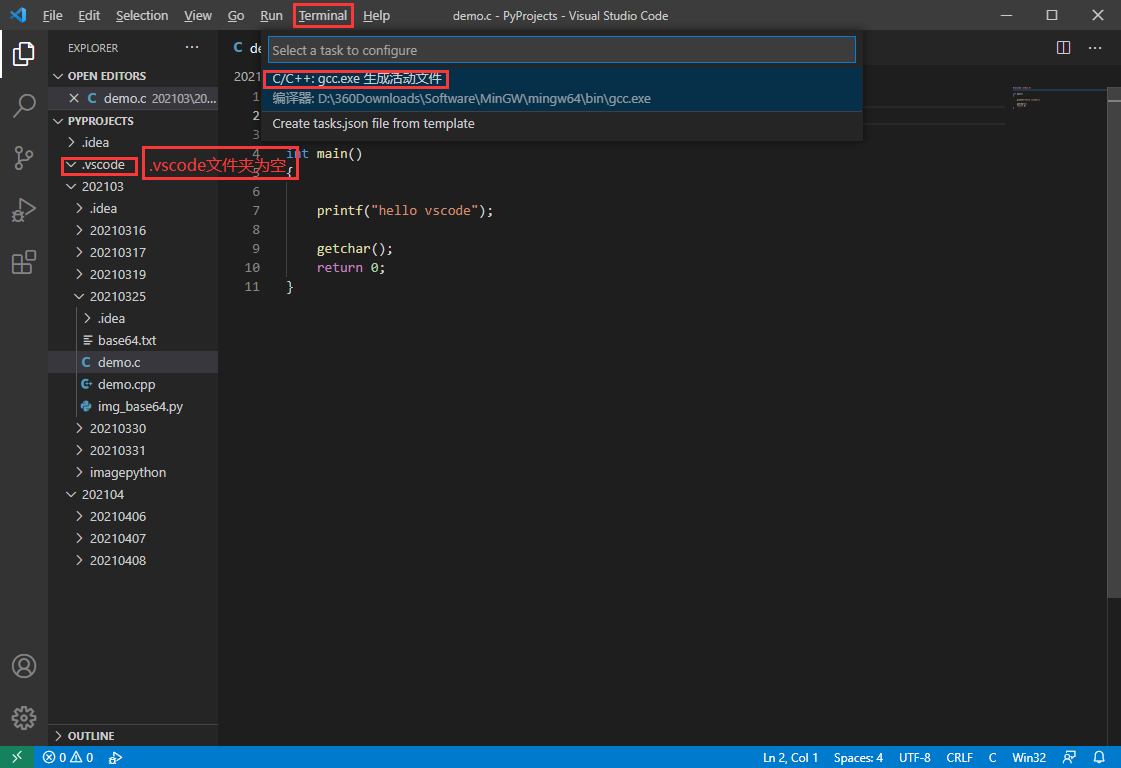Open the Run menu
Screen dimensions: 1121x768
tap(271, 15)
